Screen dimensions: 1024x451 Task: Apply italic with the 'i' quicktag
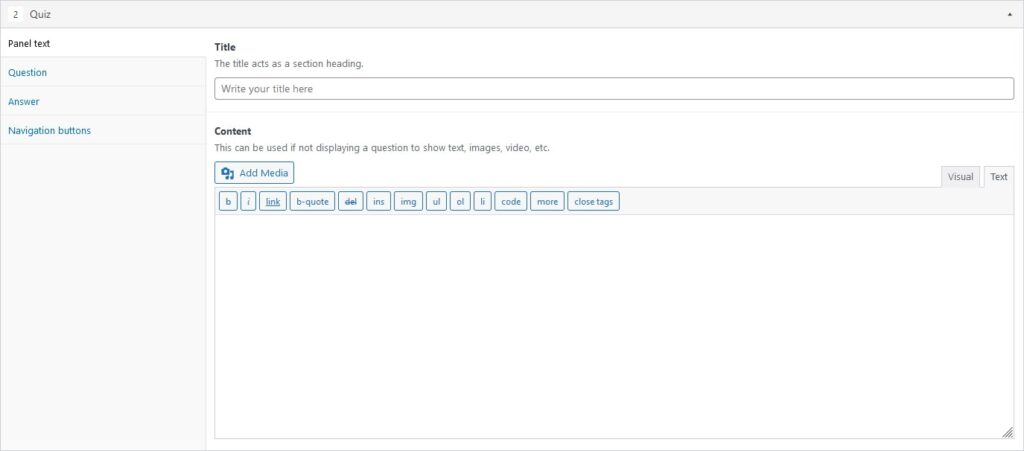click(x=248, y=202)
